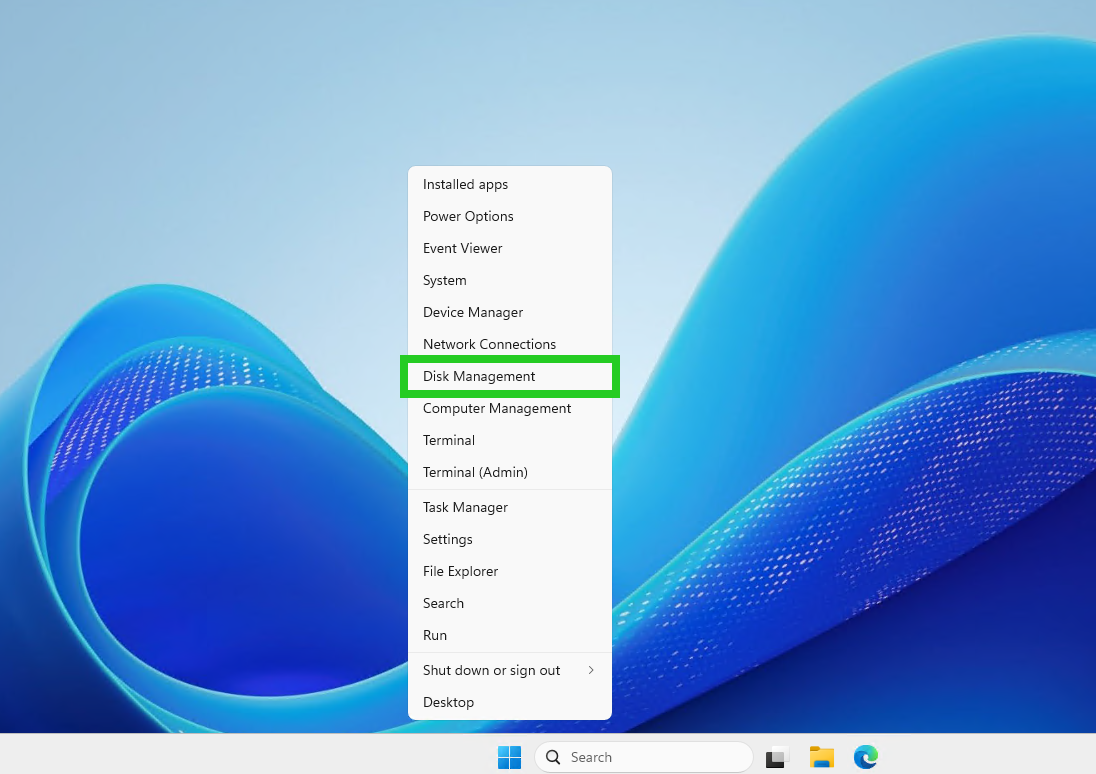The height and width of the screenshot is (774, 1096).
Task: Open Network Connections
Action: (489, 344)
